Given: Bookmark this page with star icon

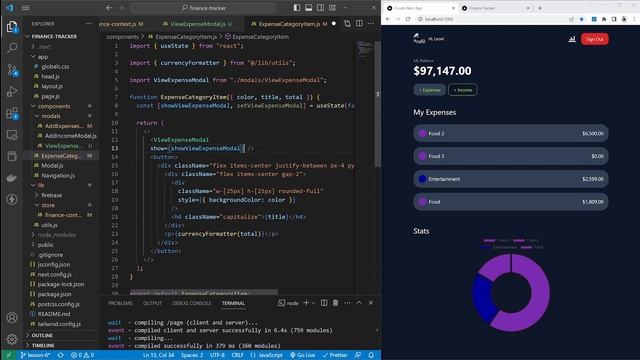Looking at the screenshot, I should pyautogui.click(x=582, y=19).
